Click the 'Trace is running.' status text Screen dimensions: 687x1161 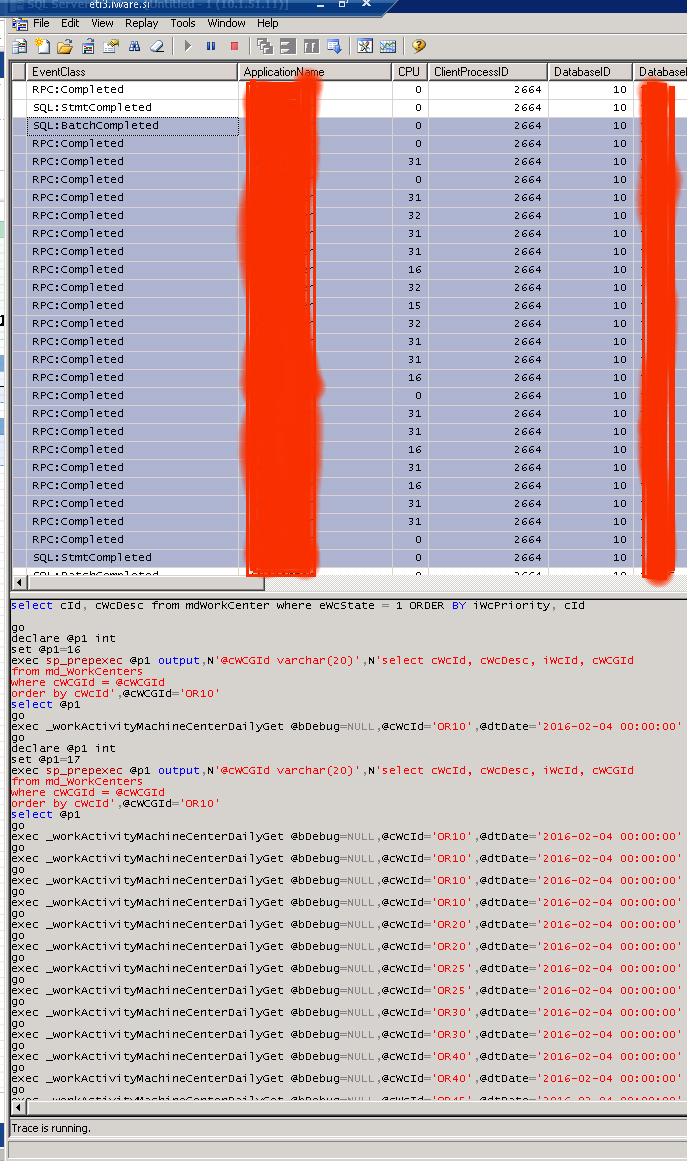tap(51, 1128)
